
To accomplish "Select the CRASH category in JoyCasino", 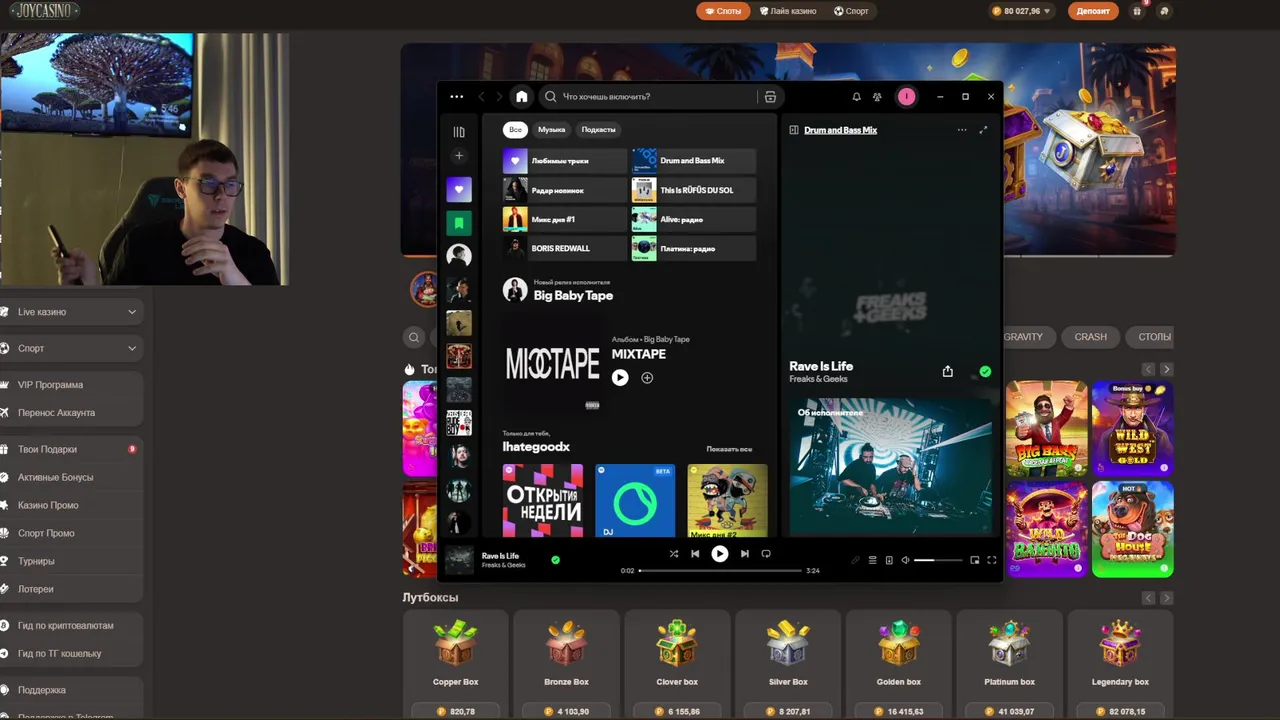I will (1090, 337).
